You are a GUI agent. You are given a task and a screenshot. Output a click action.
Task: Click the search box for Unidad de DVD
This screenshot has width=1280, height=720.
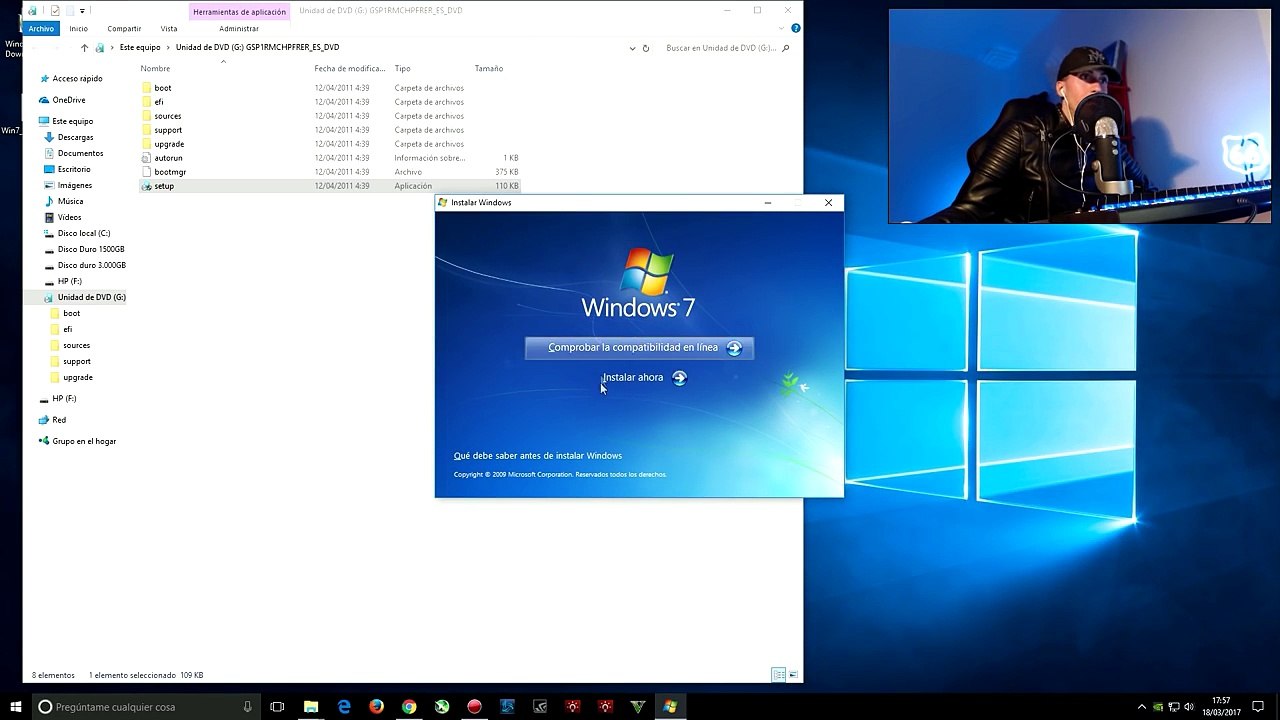coord(720,48)
